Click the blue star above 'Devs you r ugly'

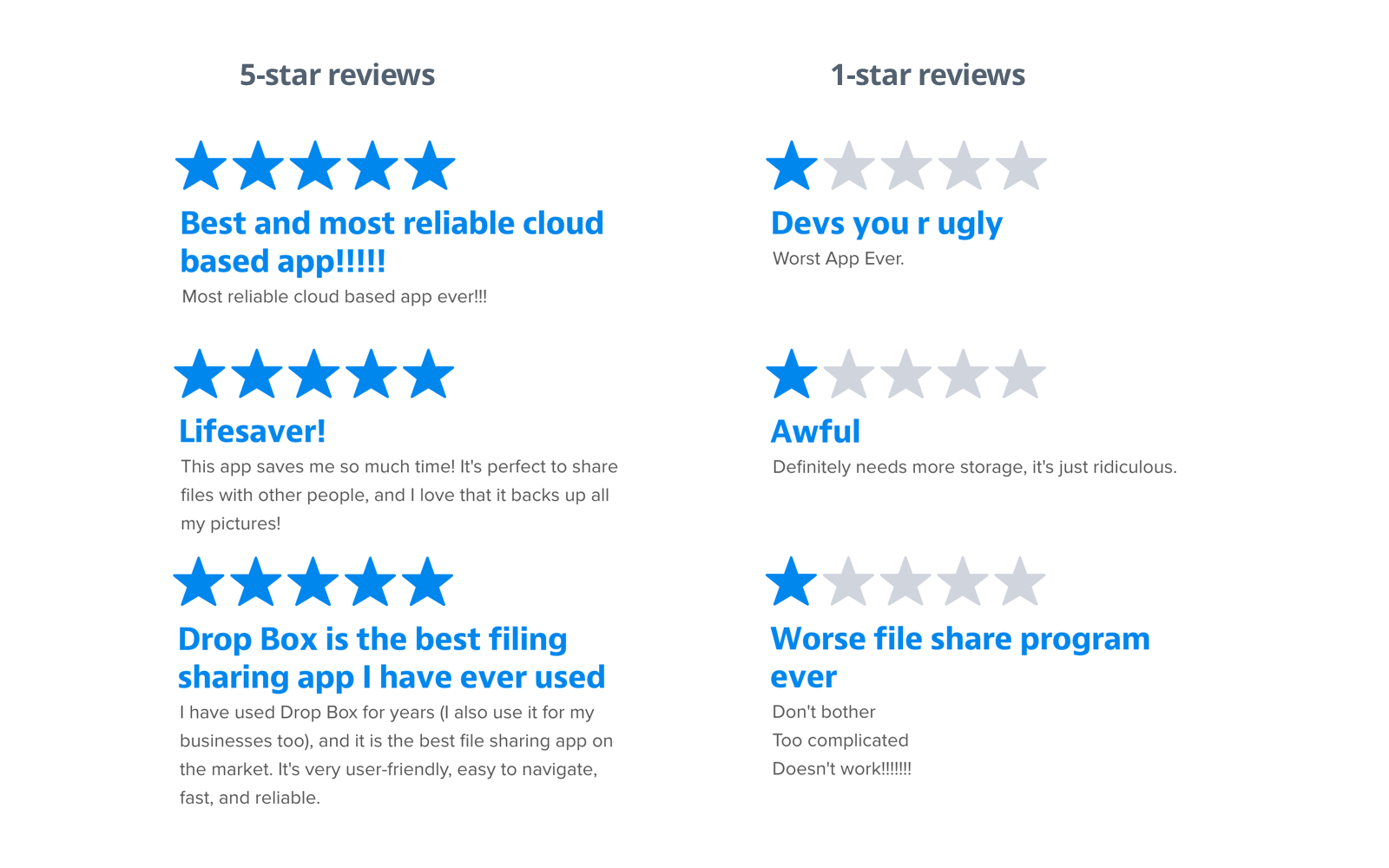click(792, 167)
